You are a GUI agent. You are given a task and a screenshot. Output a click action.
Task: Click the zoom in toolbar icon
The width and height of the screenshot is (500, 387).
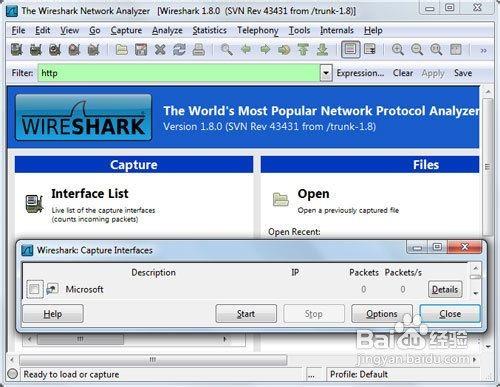398,50
